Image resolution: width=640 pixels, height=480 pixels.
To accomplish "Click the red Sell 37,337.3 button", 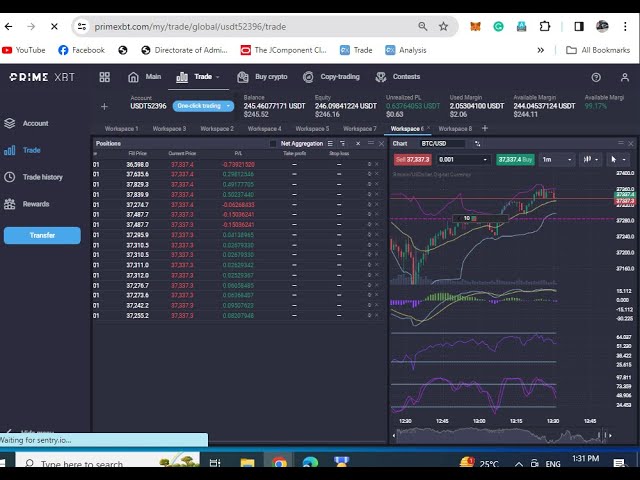I will [414, 159].
